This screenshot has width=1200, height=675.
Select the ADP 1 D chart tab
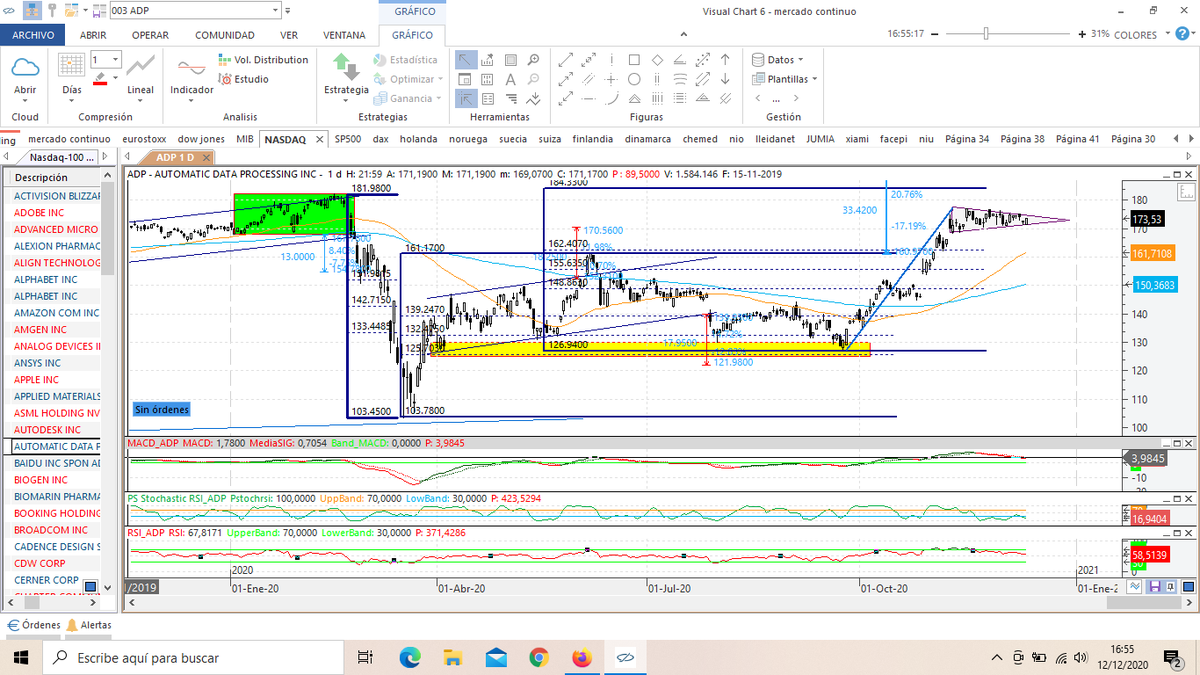[175, 158]
